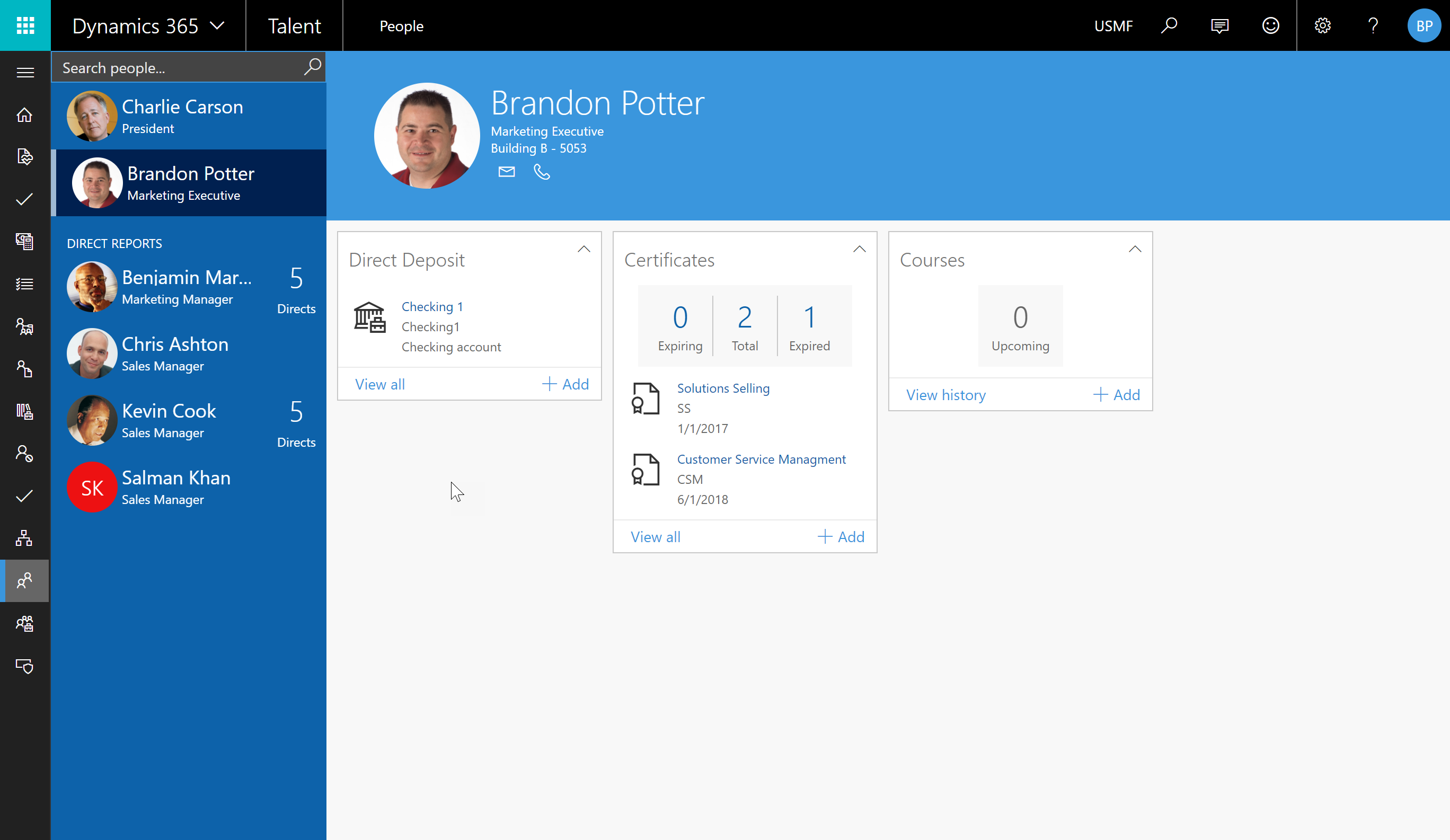Click the phone icon in the profile header
Screen dimensions: 1450x840
[x=542, y=172]
